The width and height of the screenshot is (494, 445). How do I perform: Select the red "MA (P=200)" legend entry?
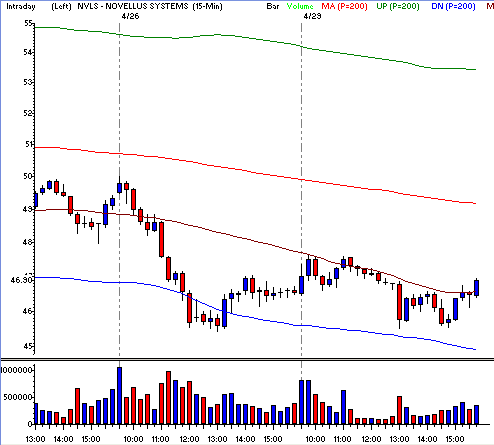(x=344, y=6)
